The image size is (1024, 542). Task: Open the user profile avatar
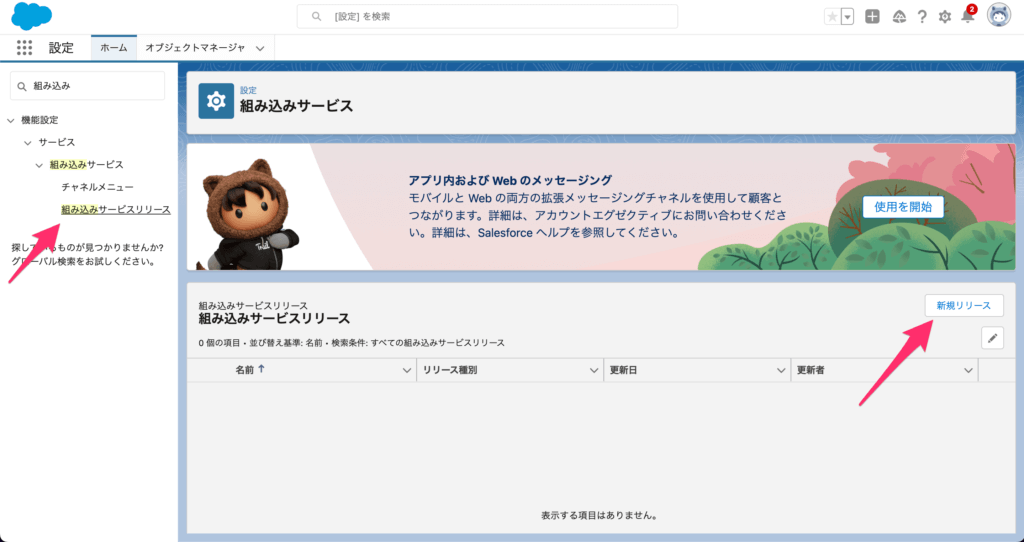[999, 16]
